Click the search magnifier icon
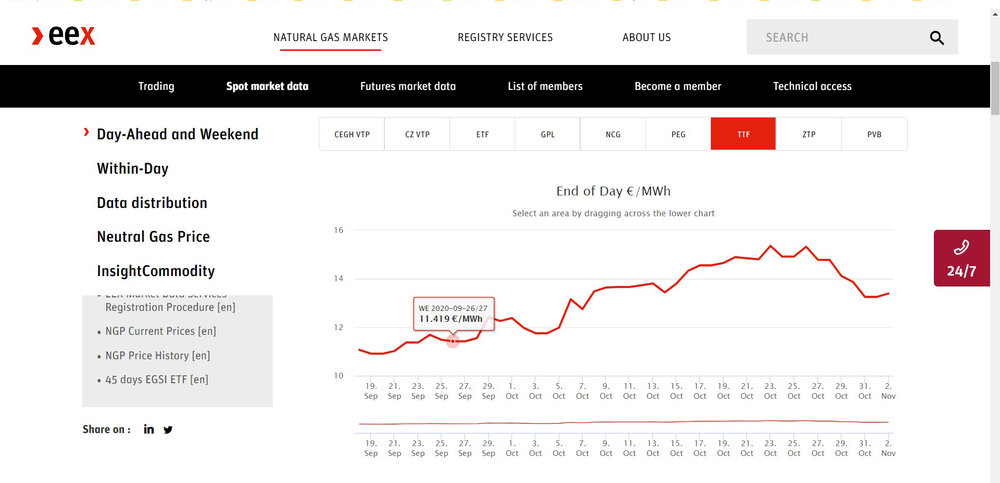Viewport: 1000px width, 483px height. pos(936,38)
